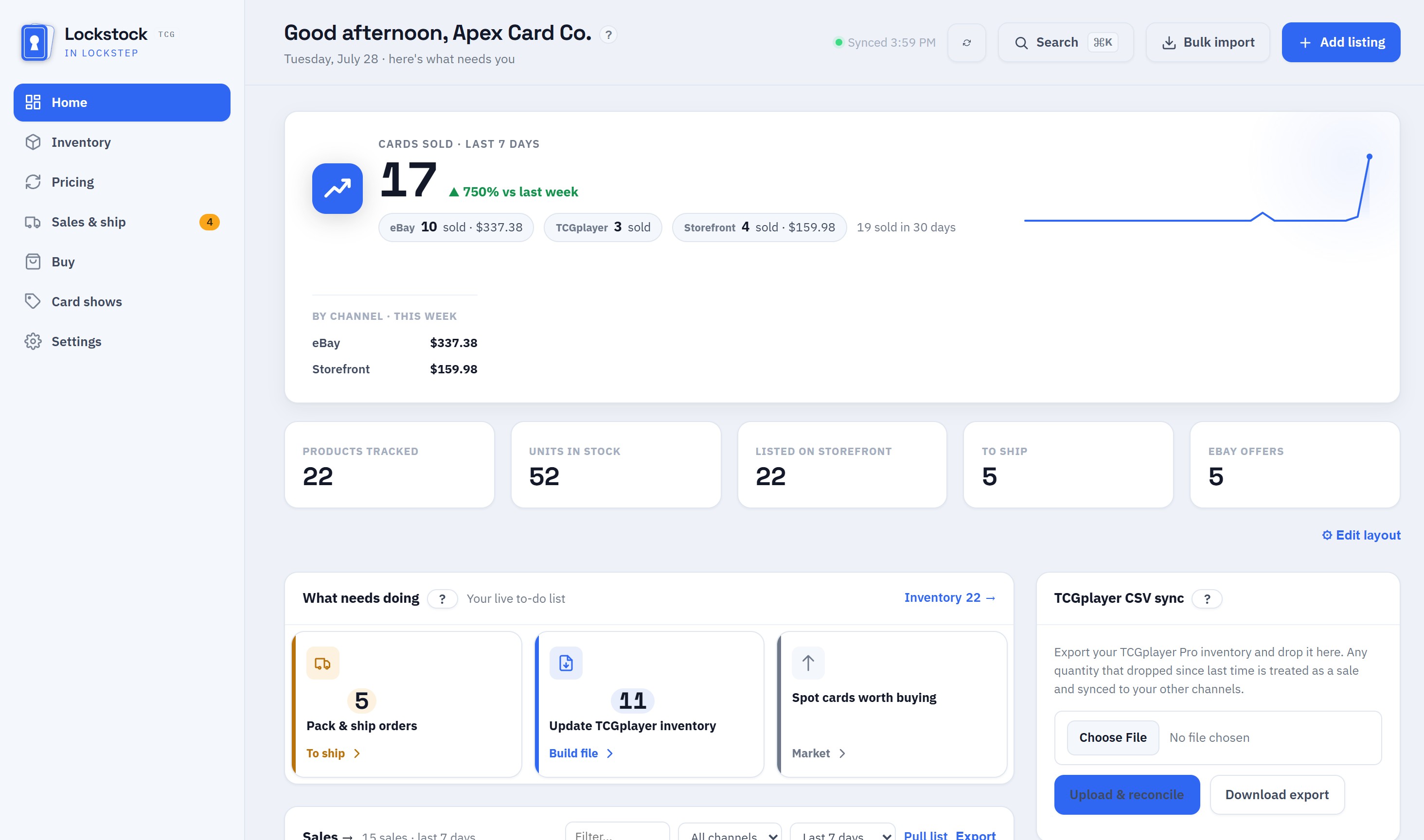Click the Edit layout link
The height and width of the screenshot is (840, 1424).
1361,536
